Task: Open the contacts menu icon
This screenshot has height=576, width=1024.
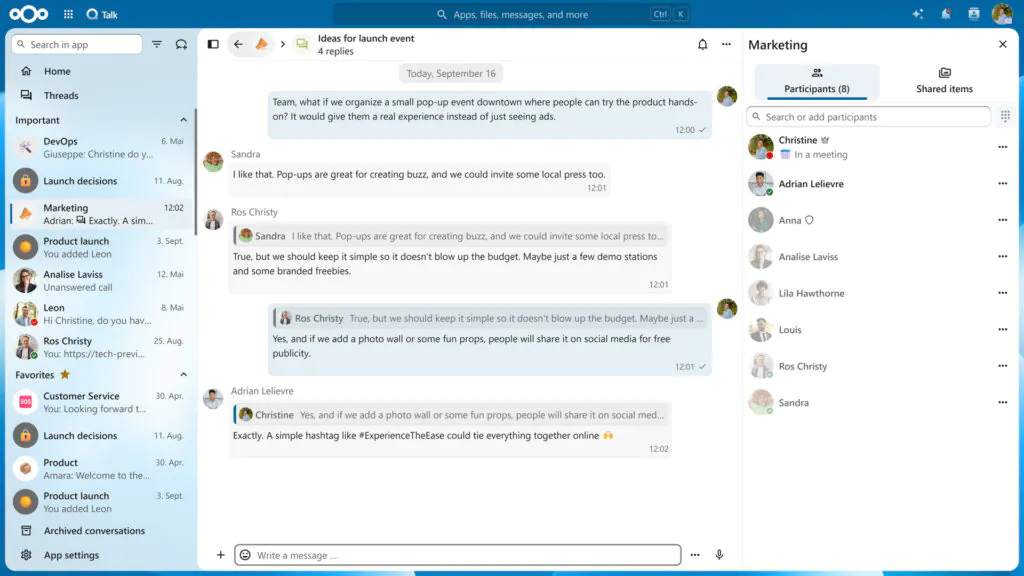Action: pos(974,14)
